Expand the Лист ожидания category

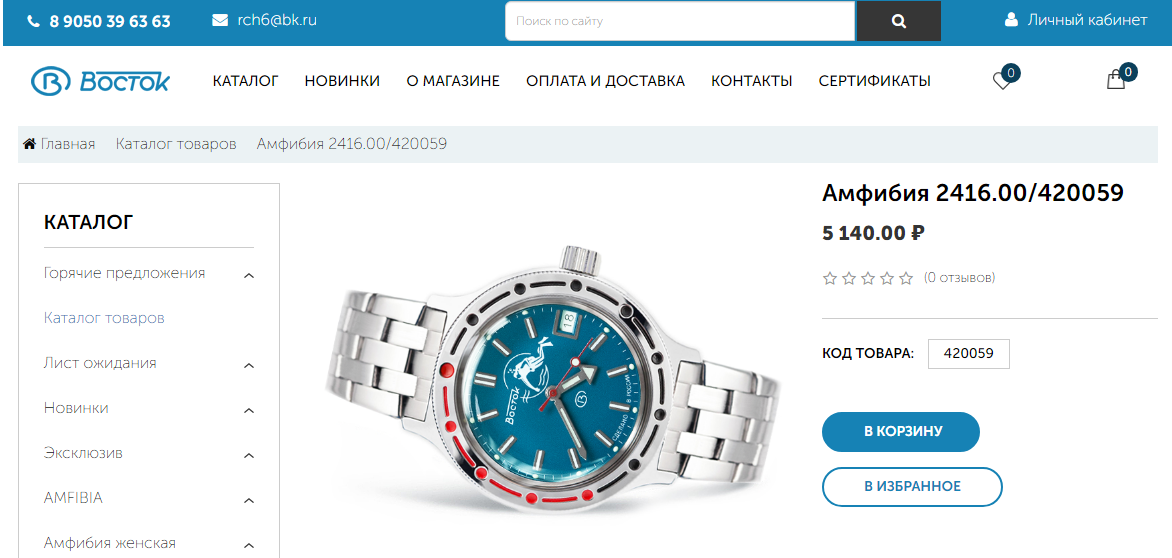point(249,365)
